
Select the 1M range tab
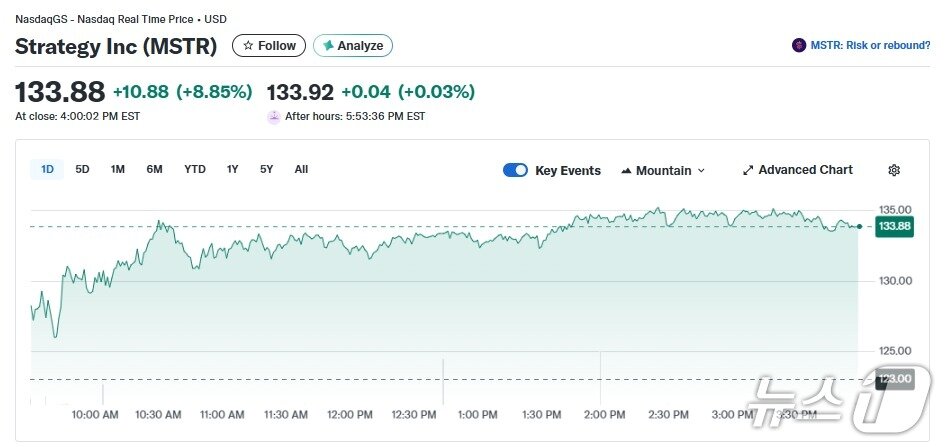click(x=118, y=170)
